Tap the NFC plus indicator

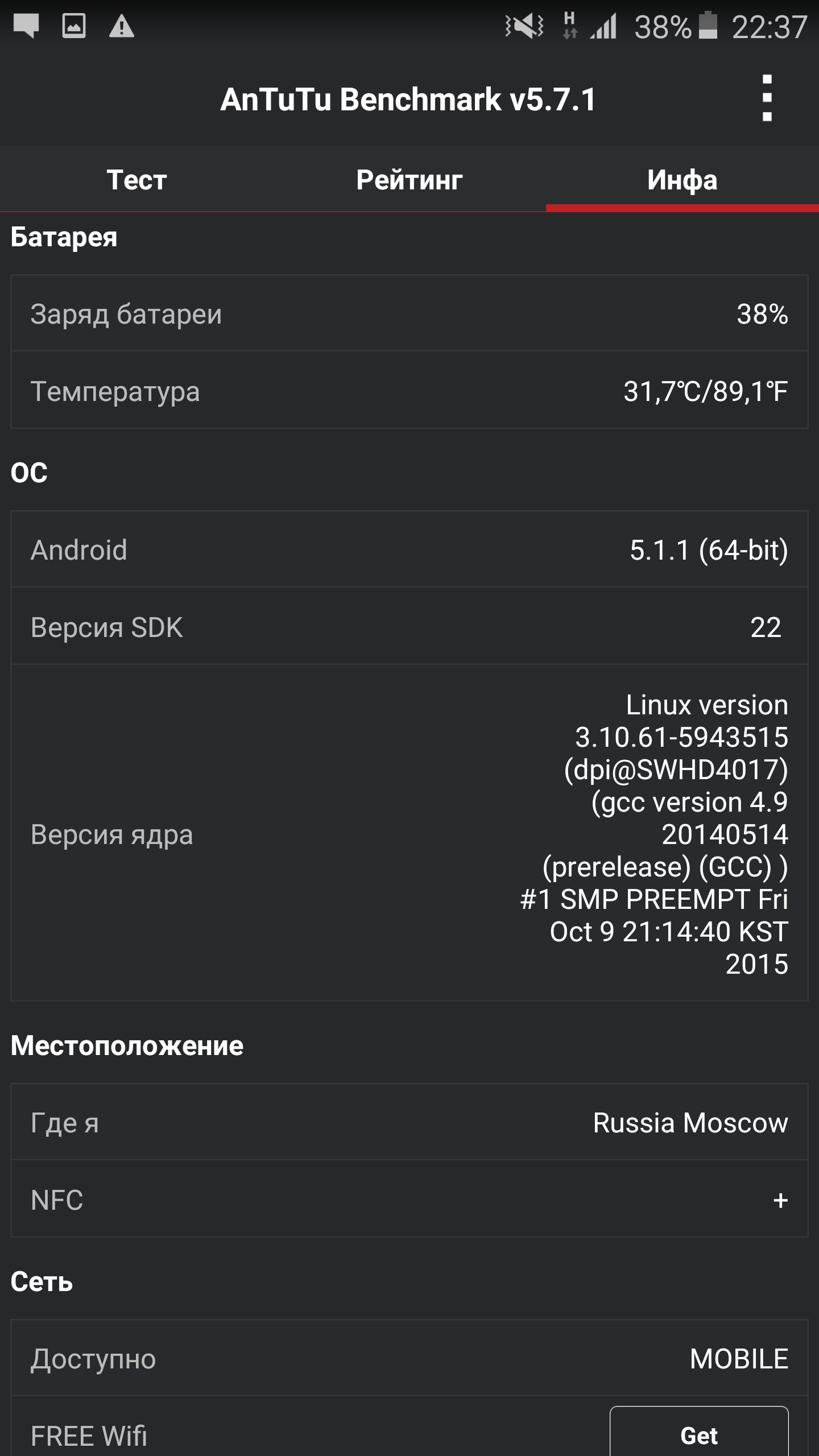click(780, 1200)
